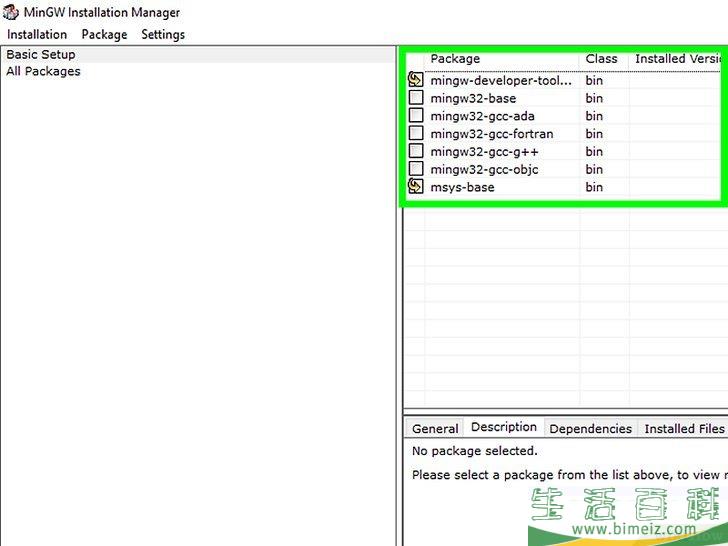Tick the mingw32-gcc-objc checkbox
728x546 pixels.
tap(416, 169)
